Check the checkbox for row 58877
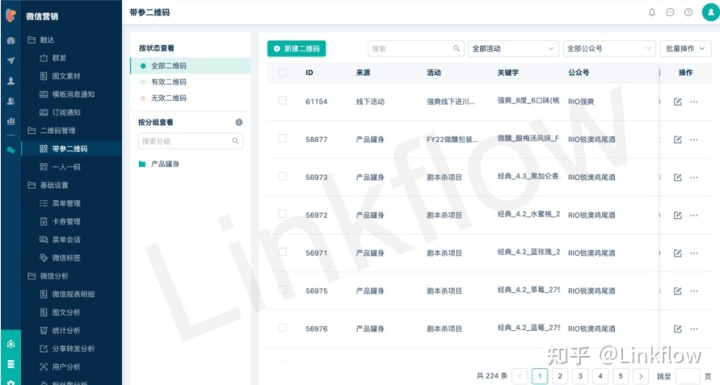The width and height of the screenshot is (720, 385). coord(282,138)
